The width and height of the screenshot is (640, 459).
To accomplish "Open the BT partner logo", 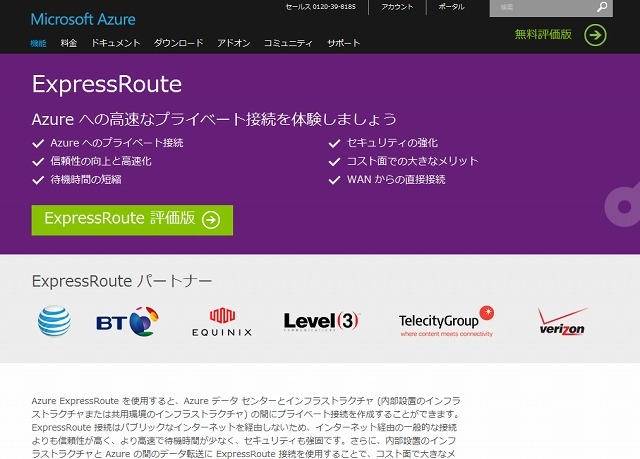I will tap(128, 322).
